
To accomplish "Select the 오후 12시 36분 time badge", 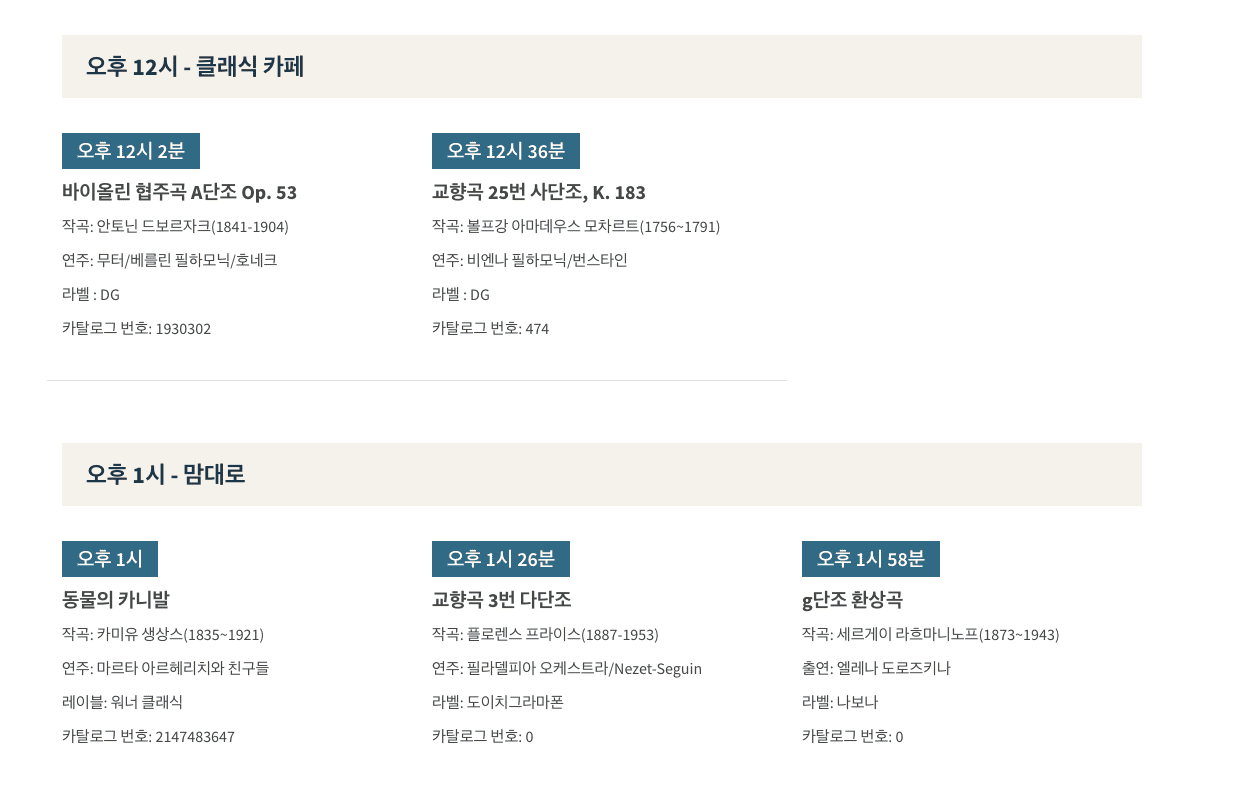I will click(x=506, y=151).
